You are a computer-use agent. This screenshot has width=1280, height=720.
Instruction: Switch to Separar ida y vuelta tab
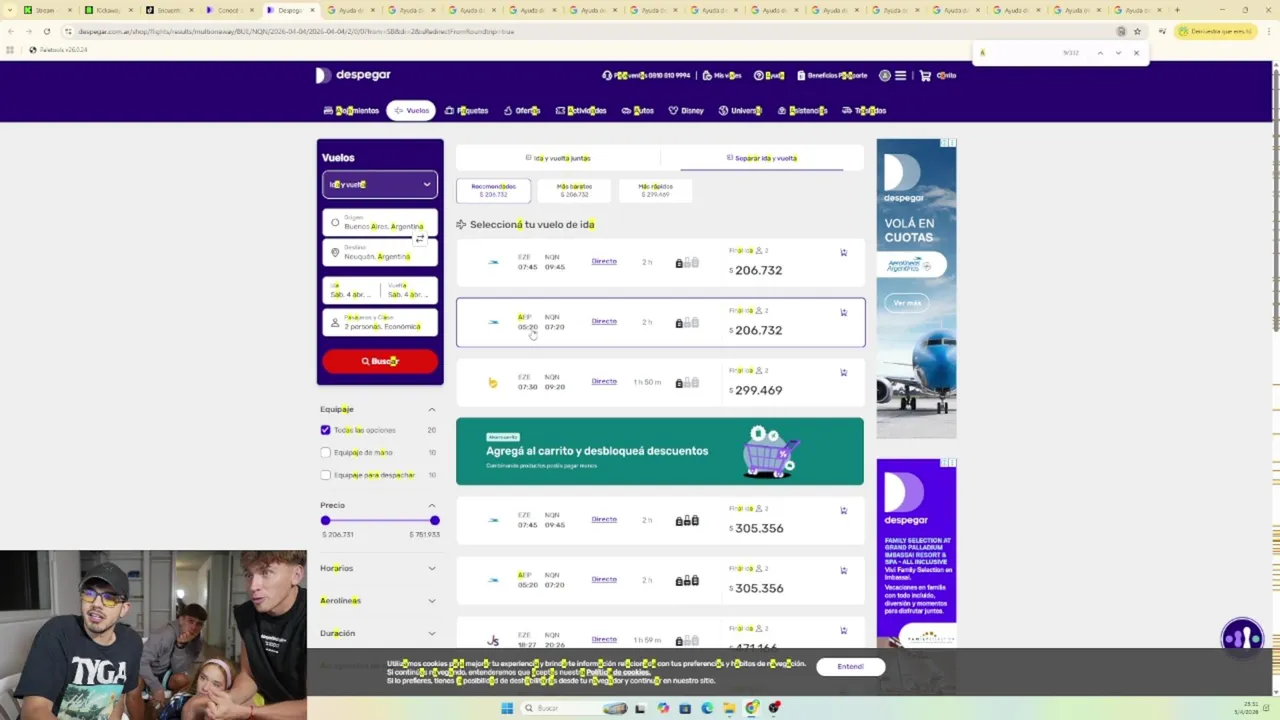[762, 158]
